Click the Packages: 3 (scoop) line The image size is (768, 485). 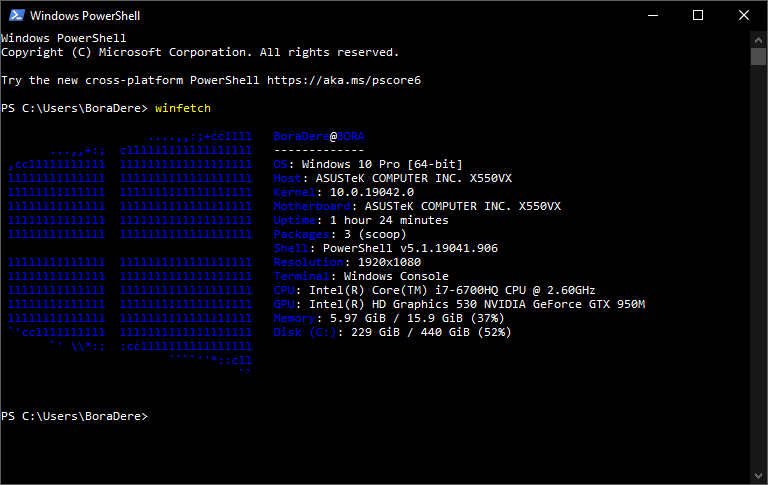340,234
